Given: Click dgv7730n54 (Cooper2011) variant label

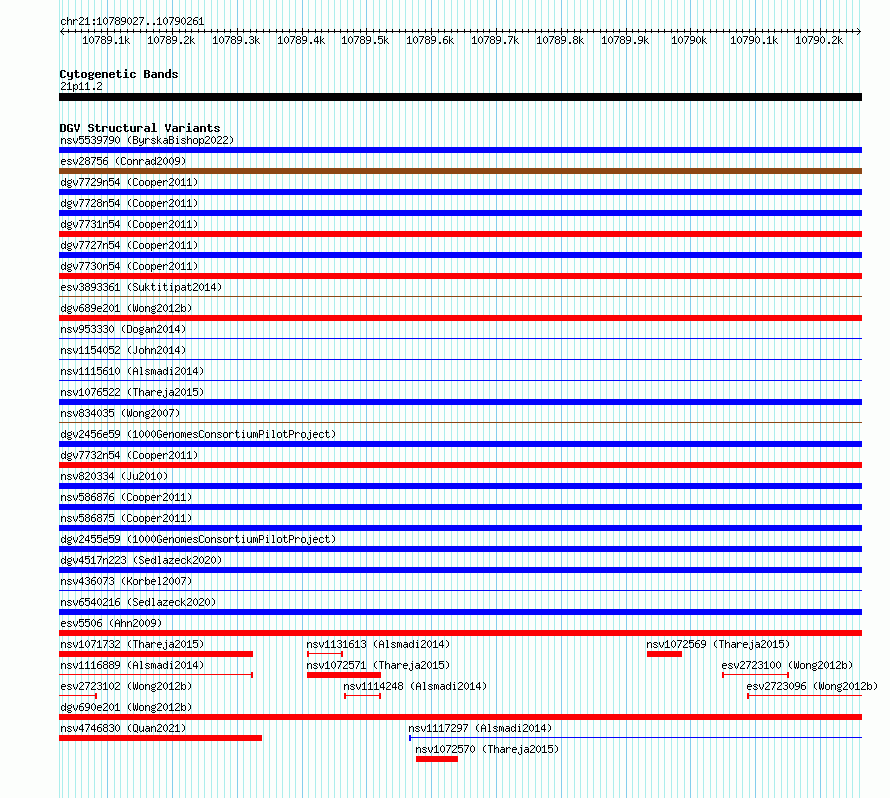Looking at the screenshot, I should click(x=129, y=266).
